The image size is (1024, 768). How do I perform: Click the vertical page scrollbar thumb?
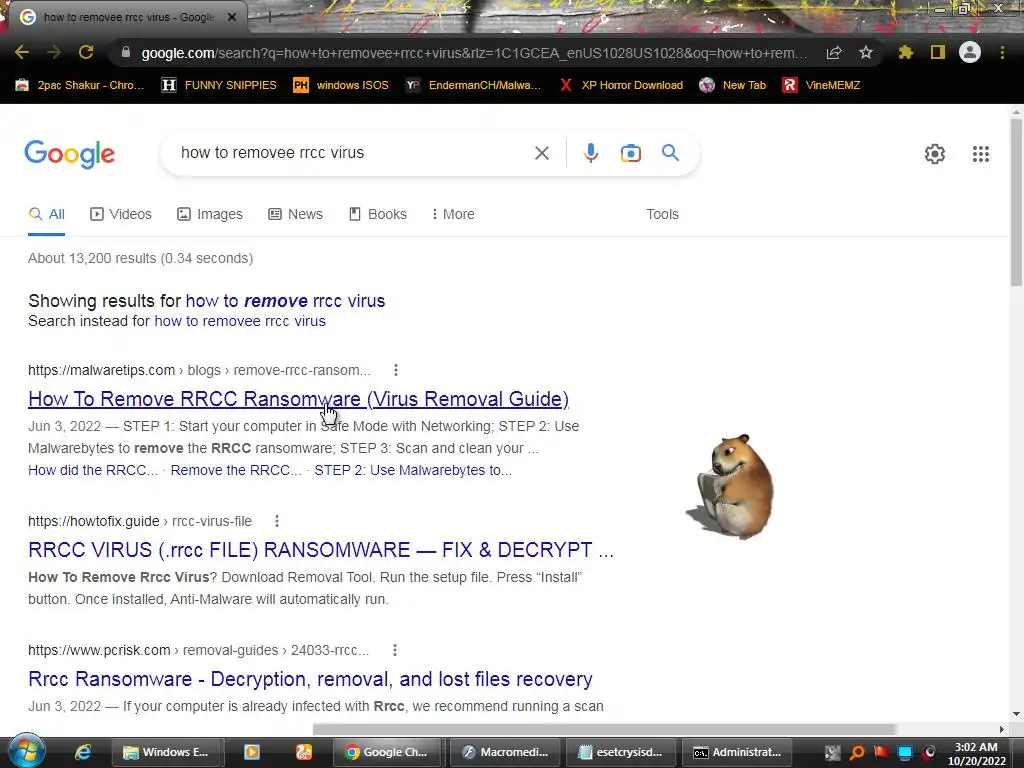pos(1016,202)
